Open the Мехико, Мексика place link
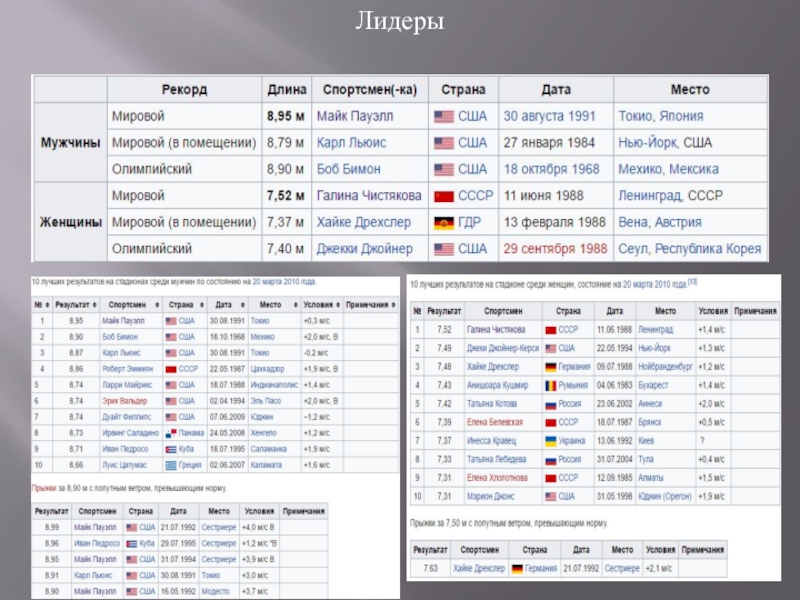The width and height of the screenshot is (800, 600). click(x=668, y=169)
